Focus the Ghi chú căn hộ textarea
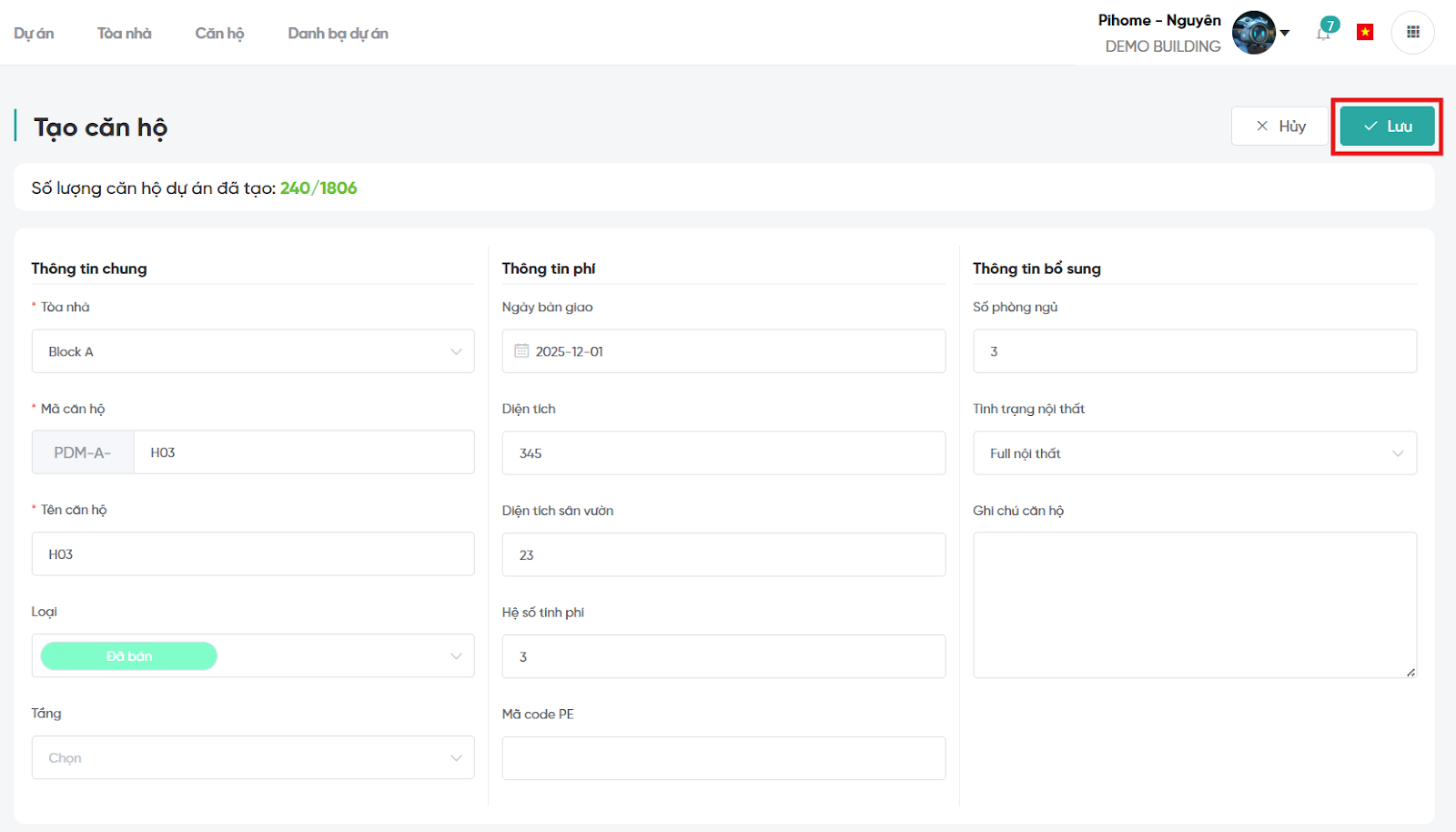This screenshot has width=1456, height=832. (x=1194, y=604)
